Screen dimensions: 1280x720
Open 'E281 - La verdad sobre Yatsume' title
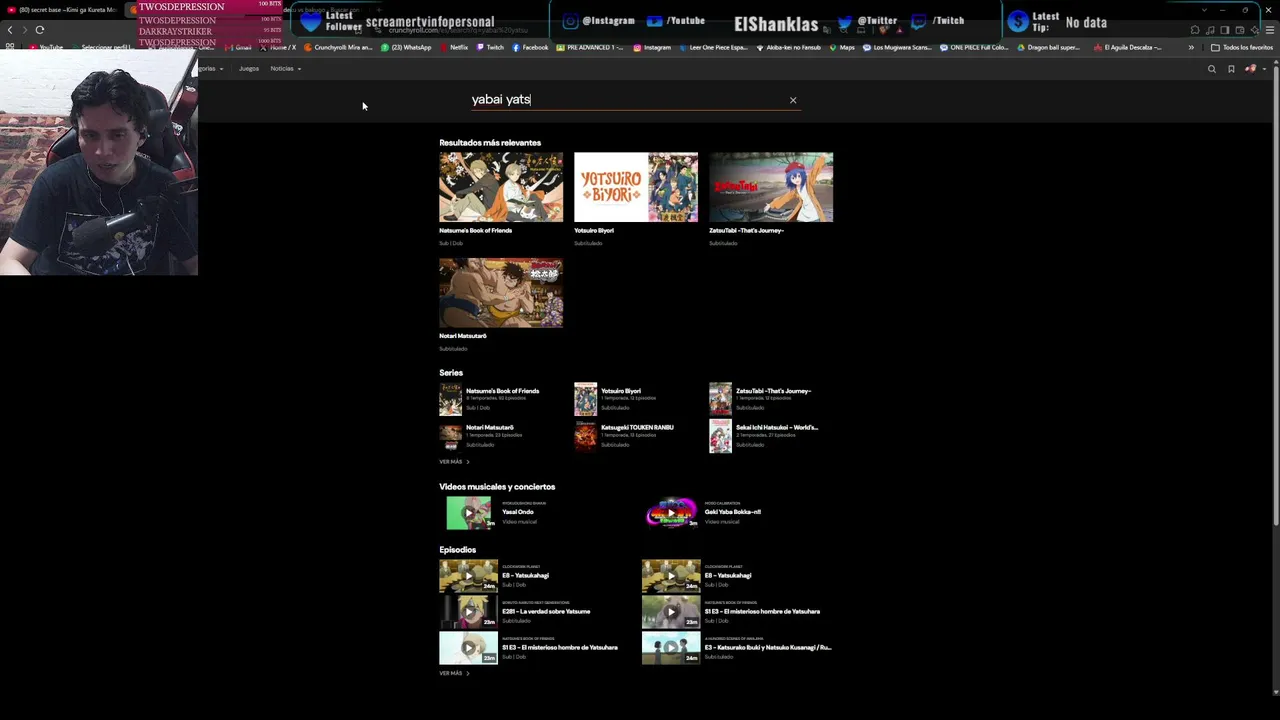point(546,611)
